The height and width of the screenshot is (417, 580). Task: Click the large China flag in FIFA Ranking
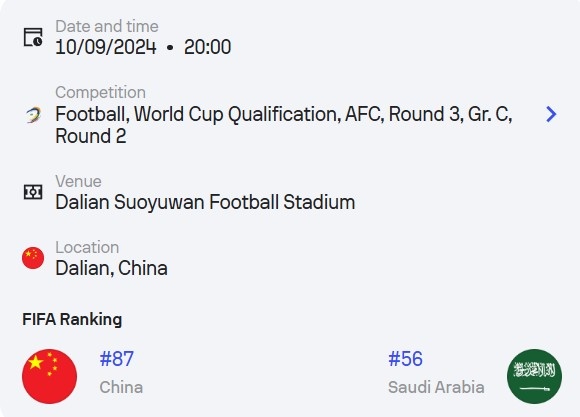pyautogui.click(x=50, y=376)
